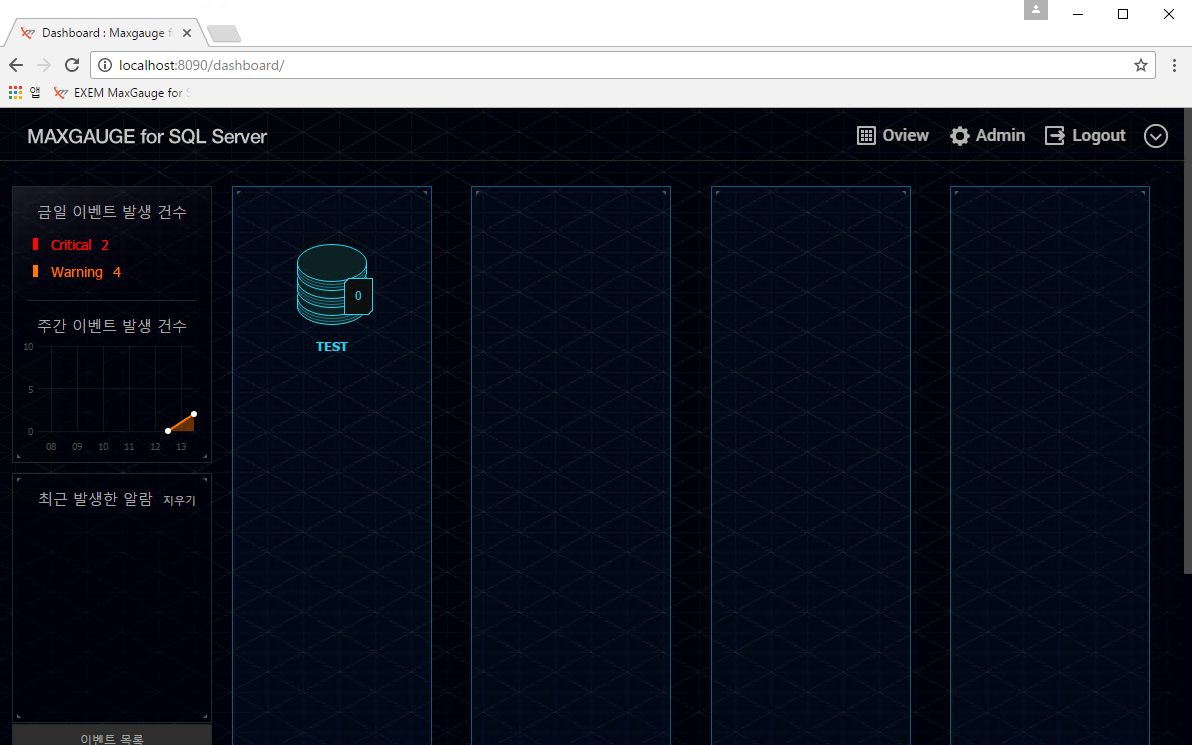Open the 이벤트 목록 event list button
The image size is (1192, 745).
tap(112, 736)
